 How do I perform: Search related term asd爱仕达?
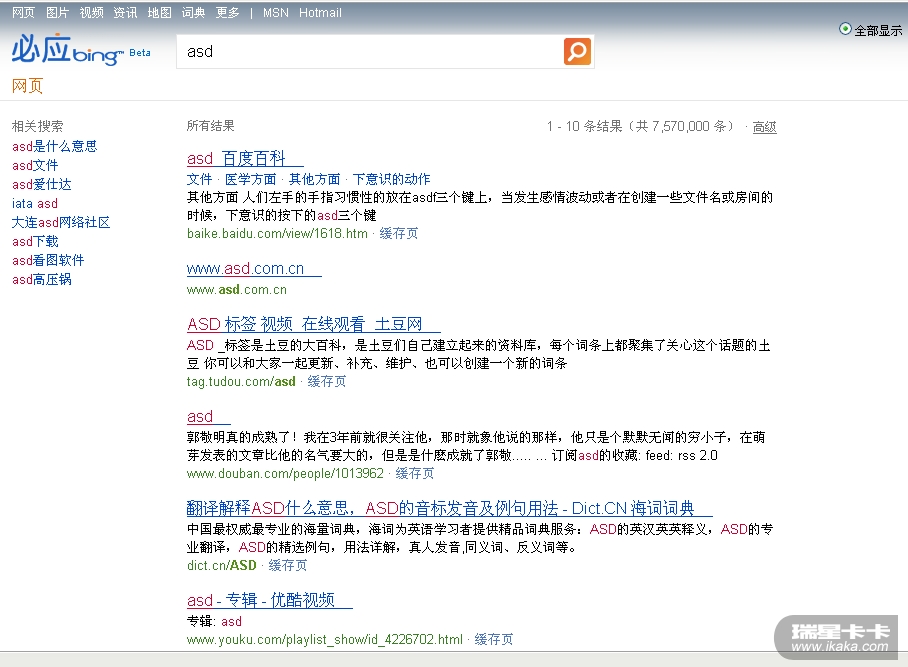(42, 185)
